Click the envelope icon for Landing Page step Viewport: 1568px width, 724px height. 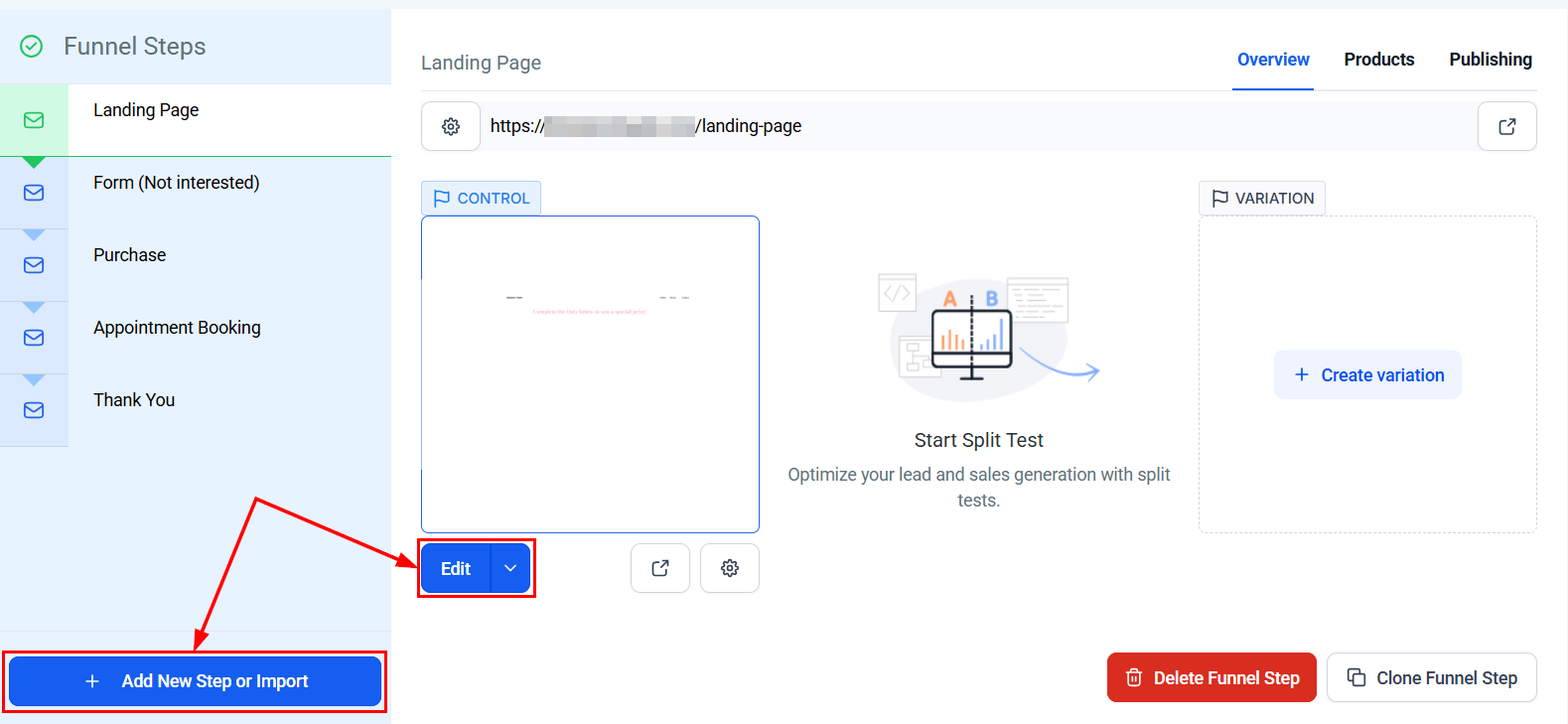[34, 120]
